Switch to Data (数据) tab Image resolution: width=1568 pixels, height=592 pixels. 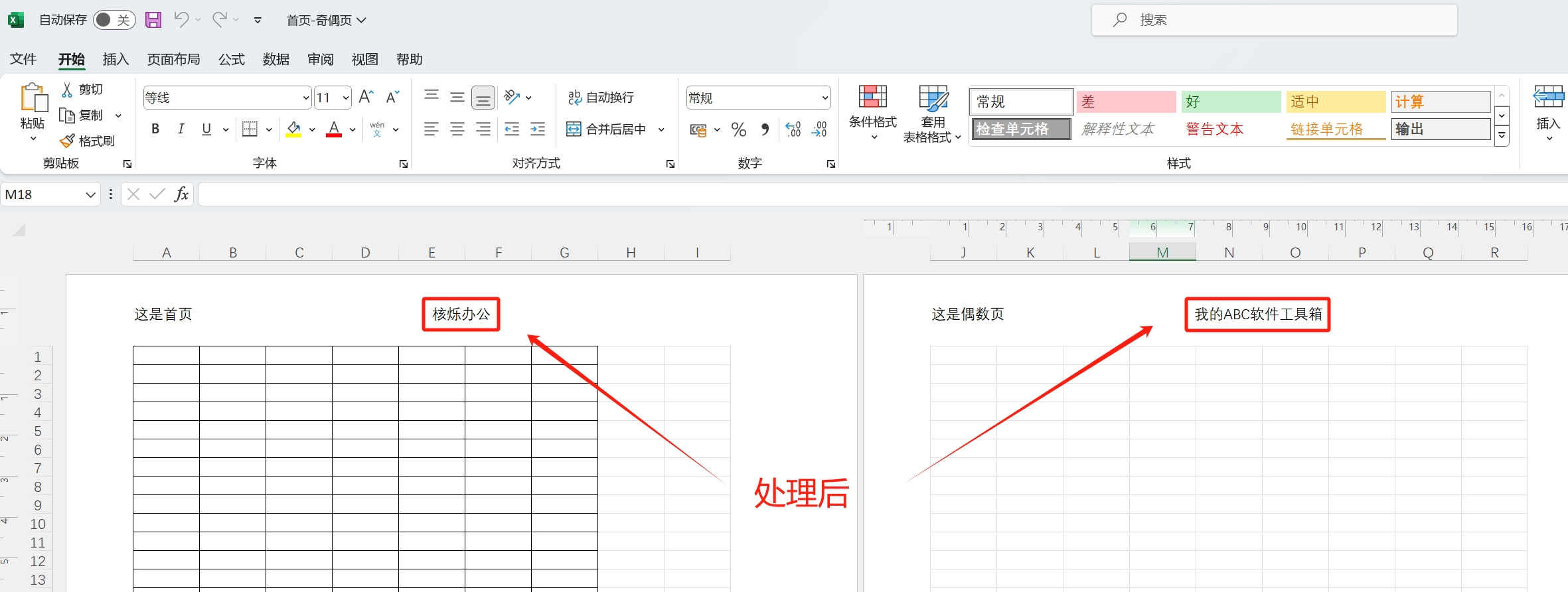tap(276, 59)
